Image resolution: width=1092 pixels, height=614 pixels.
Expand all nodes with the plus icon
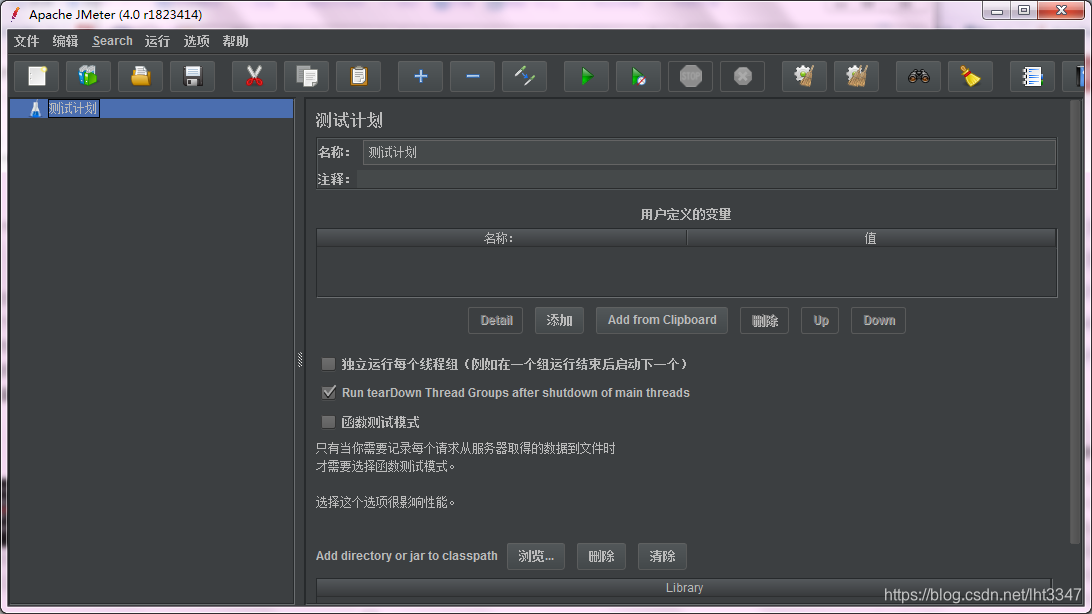[420, 76]
